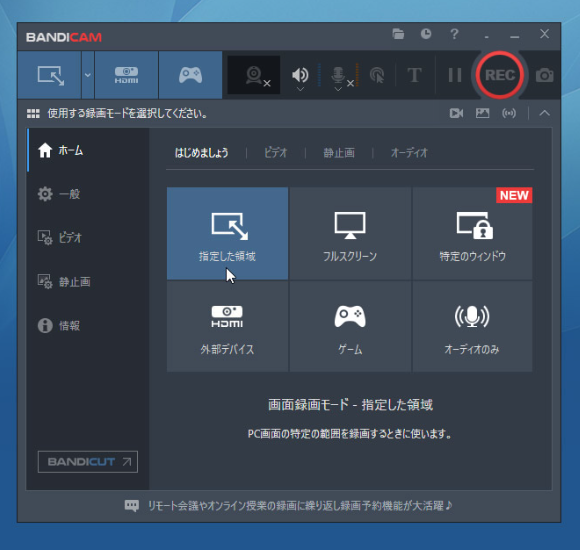Choose the フルスクリーン mode tile
Screen dimensions: 580x550
(x=350, y=233)
